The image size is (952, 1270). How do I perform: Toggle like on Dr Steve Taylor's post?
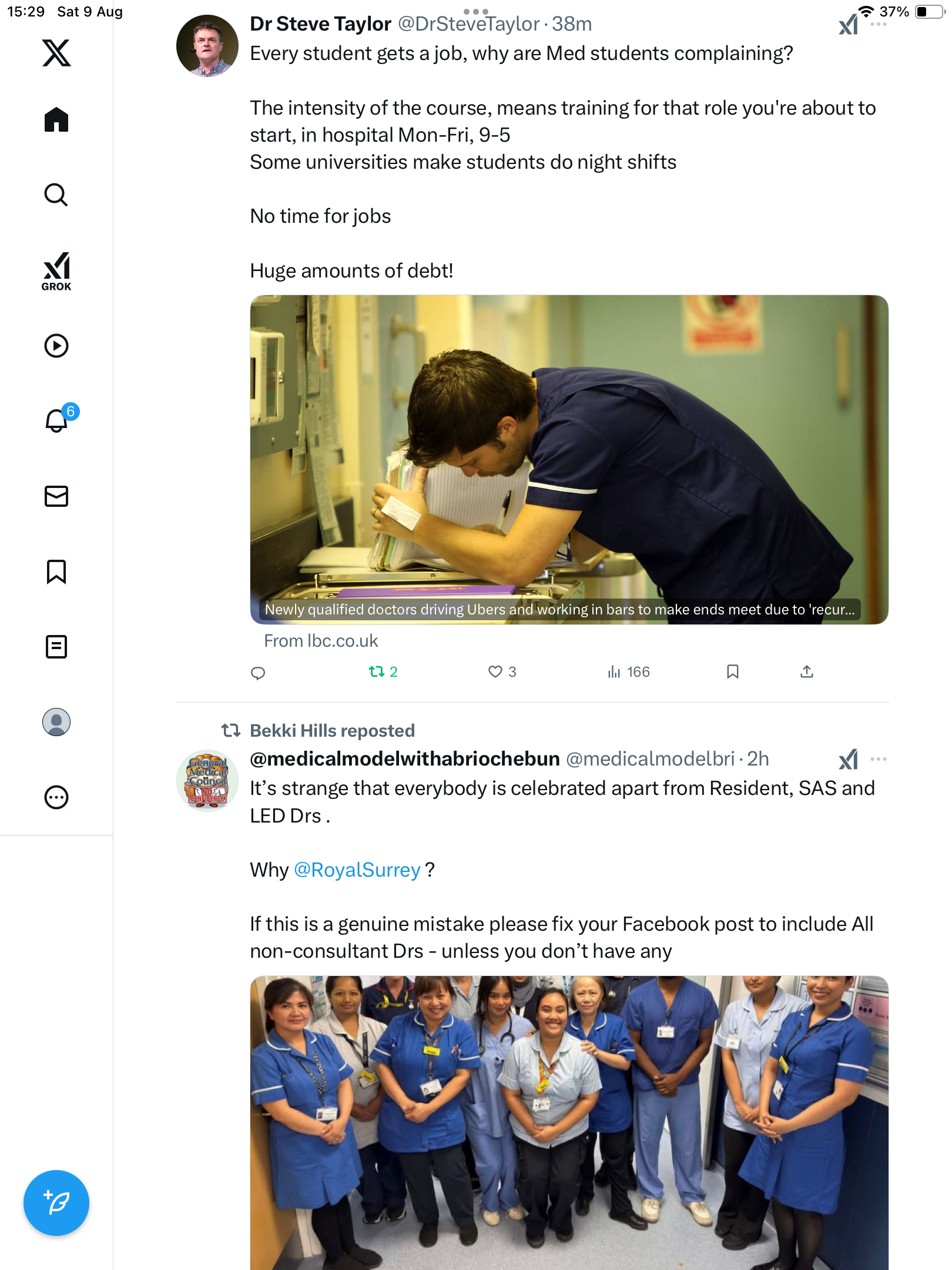(x=495, y=671)
